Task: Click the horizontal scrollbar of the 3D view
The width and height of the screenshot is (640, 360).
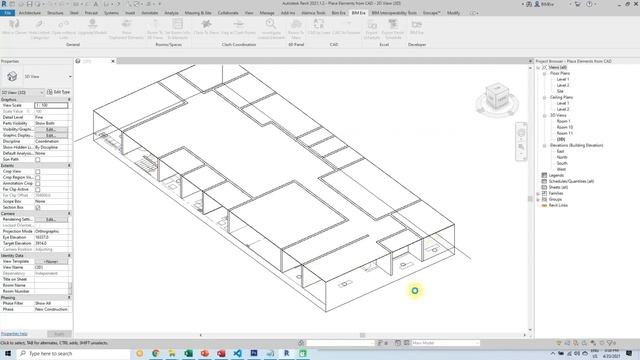Action: pos(362,335)
